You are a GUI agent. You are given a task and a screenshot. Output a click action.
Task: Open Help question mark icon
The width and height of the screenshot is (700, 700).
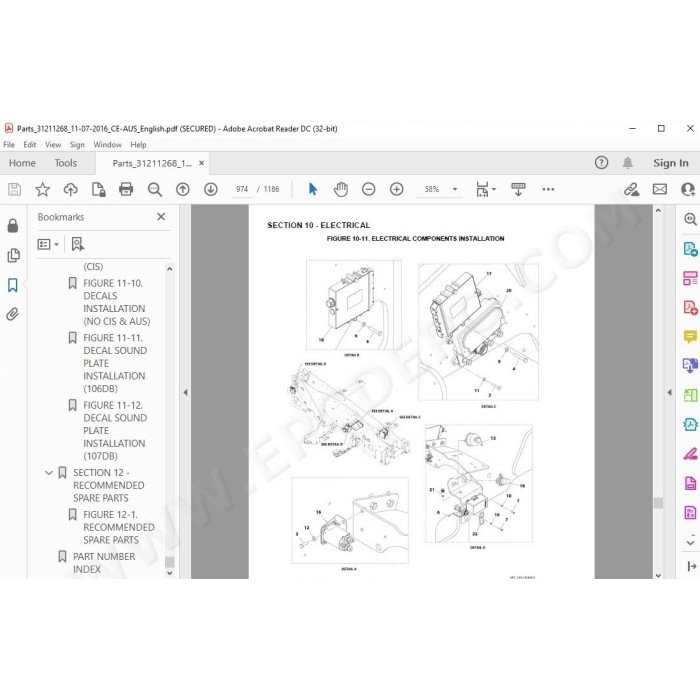[601, 162]
